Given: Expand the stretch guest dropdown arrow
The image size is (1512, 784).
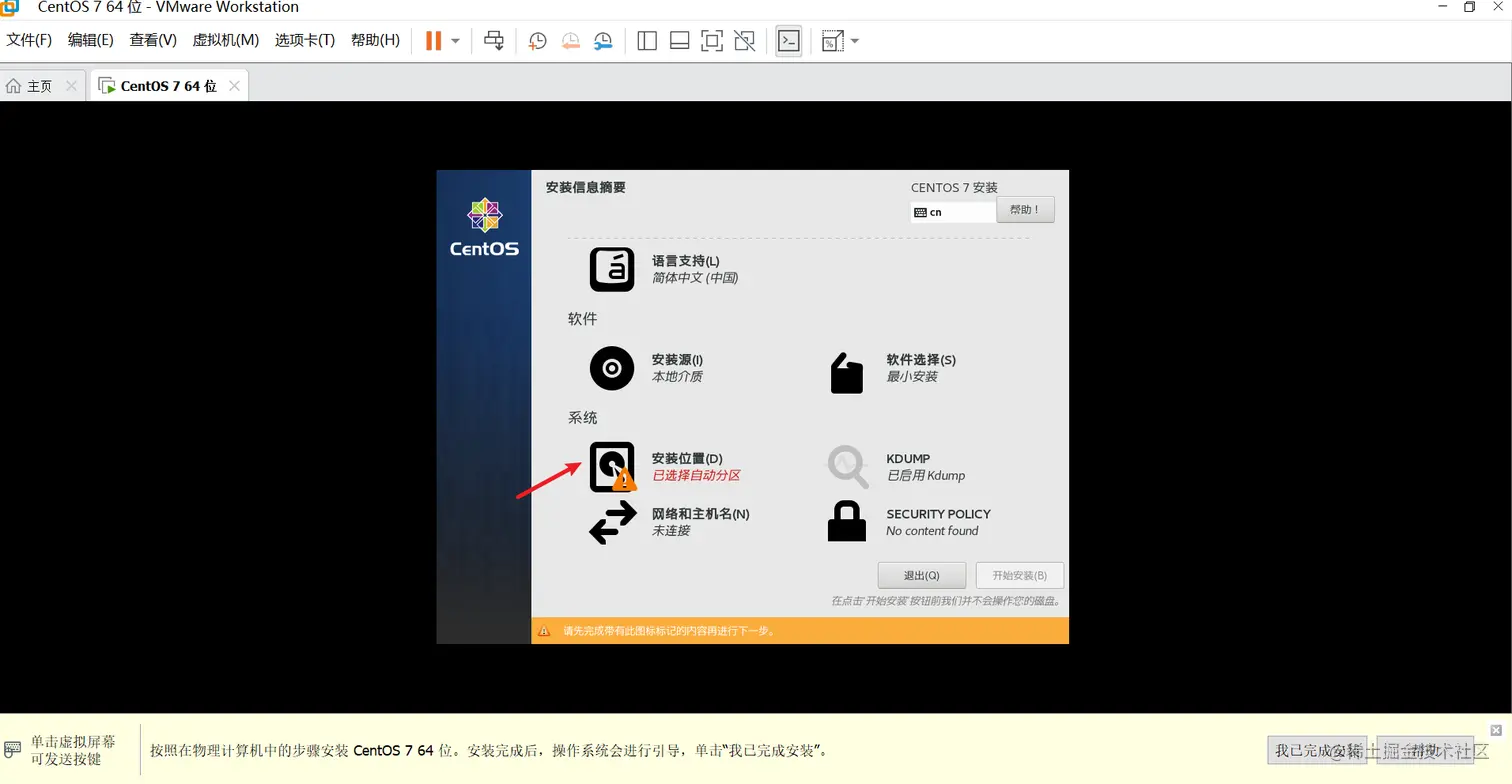Looking at the screenshot, I should 855,41.
